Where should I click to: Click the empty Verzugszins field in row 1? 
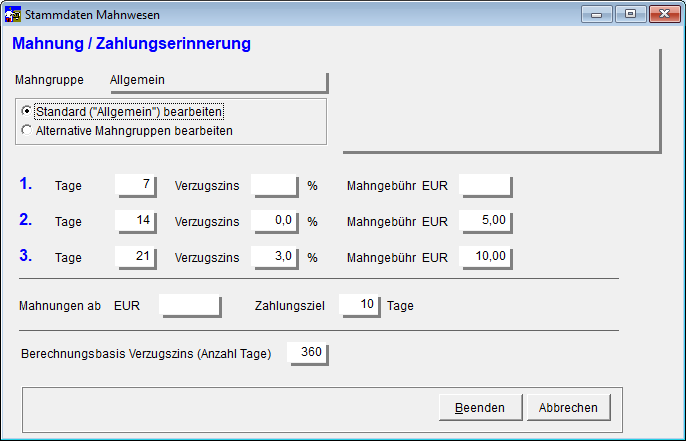click(x=275, y=185)
